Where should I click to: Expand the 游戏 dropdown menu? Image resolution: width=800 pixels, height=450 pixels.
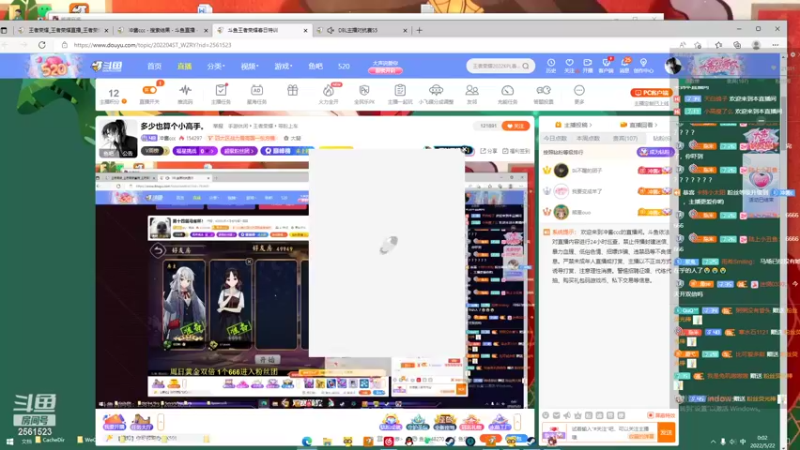[283, 66]
